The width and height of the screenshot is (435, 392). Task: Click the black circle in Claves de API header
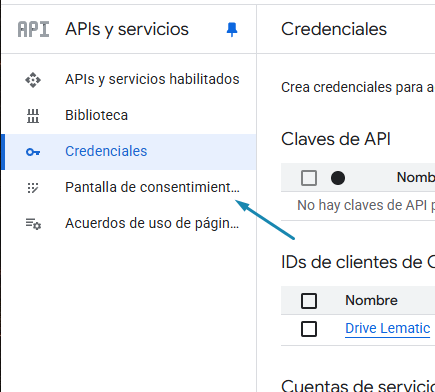338,178
